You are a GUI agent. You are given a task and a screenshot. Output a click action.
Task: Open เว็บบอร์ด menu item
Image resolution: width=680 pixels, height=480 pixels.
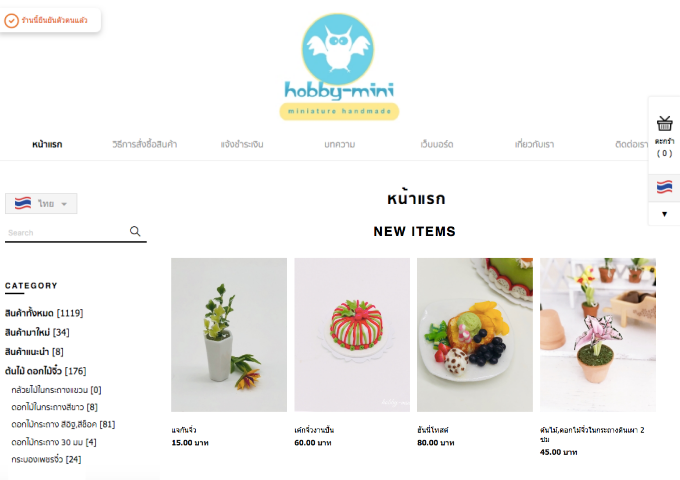(437, 144)
